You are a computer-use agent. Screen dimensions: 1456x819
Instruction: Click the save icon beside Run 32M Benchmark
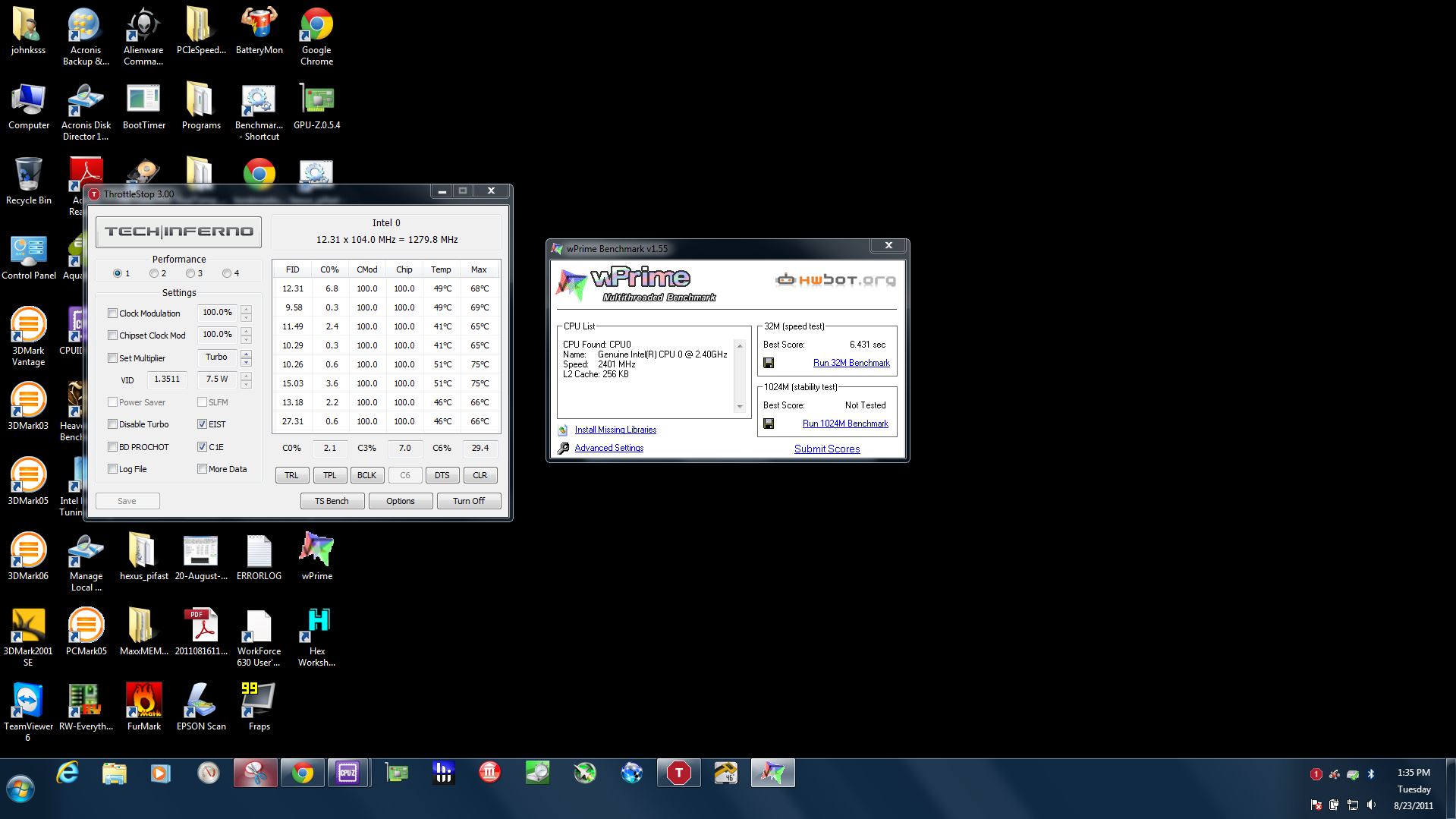pyautogui.click(x=769, y=363)
